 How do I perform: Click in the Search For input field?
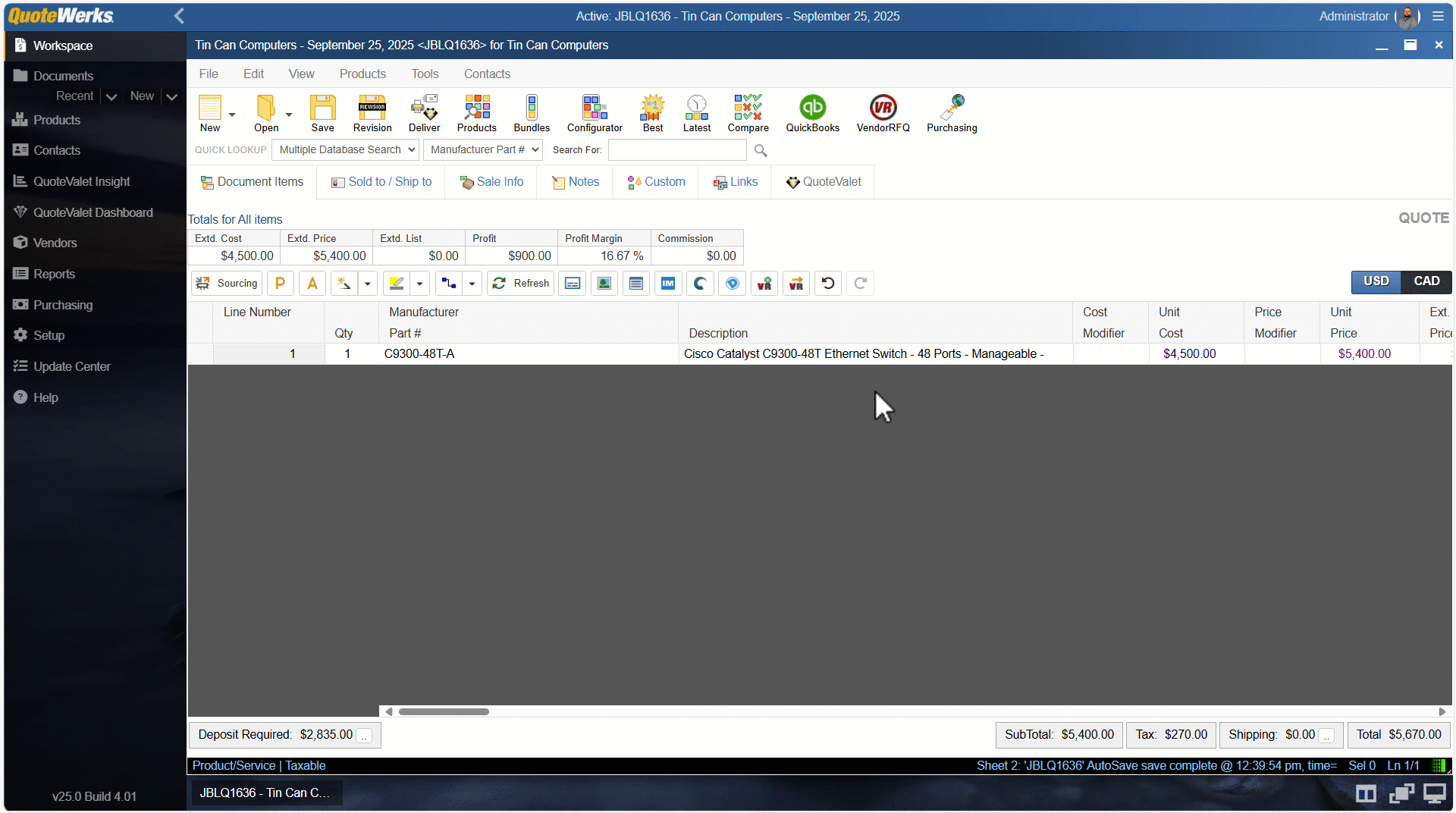point(677,150)
